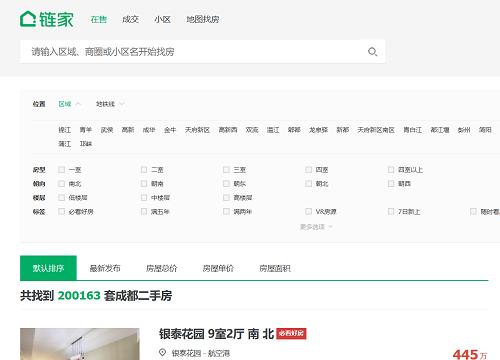
Task: Select the 默认排序 sort tab
Action: point(48,268)
